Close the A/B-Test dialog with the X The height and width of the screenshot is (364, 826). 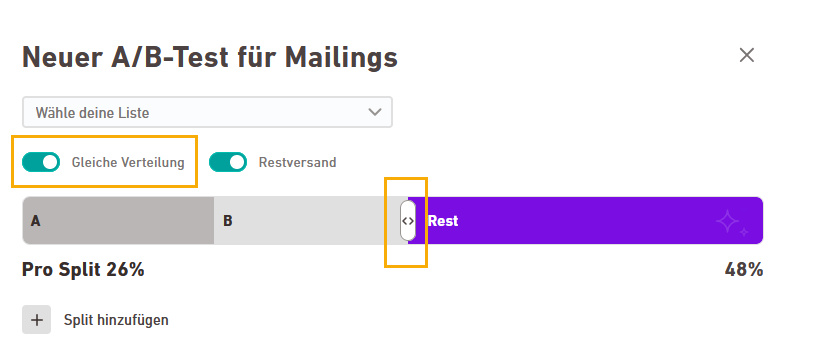[x=746, y=55]
